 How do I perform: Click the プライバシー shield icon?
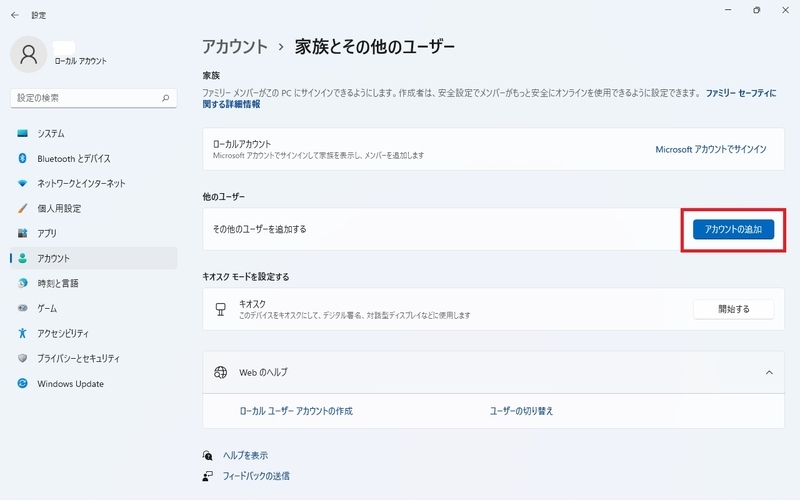[x=22, y=358]
